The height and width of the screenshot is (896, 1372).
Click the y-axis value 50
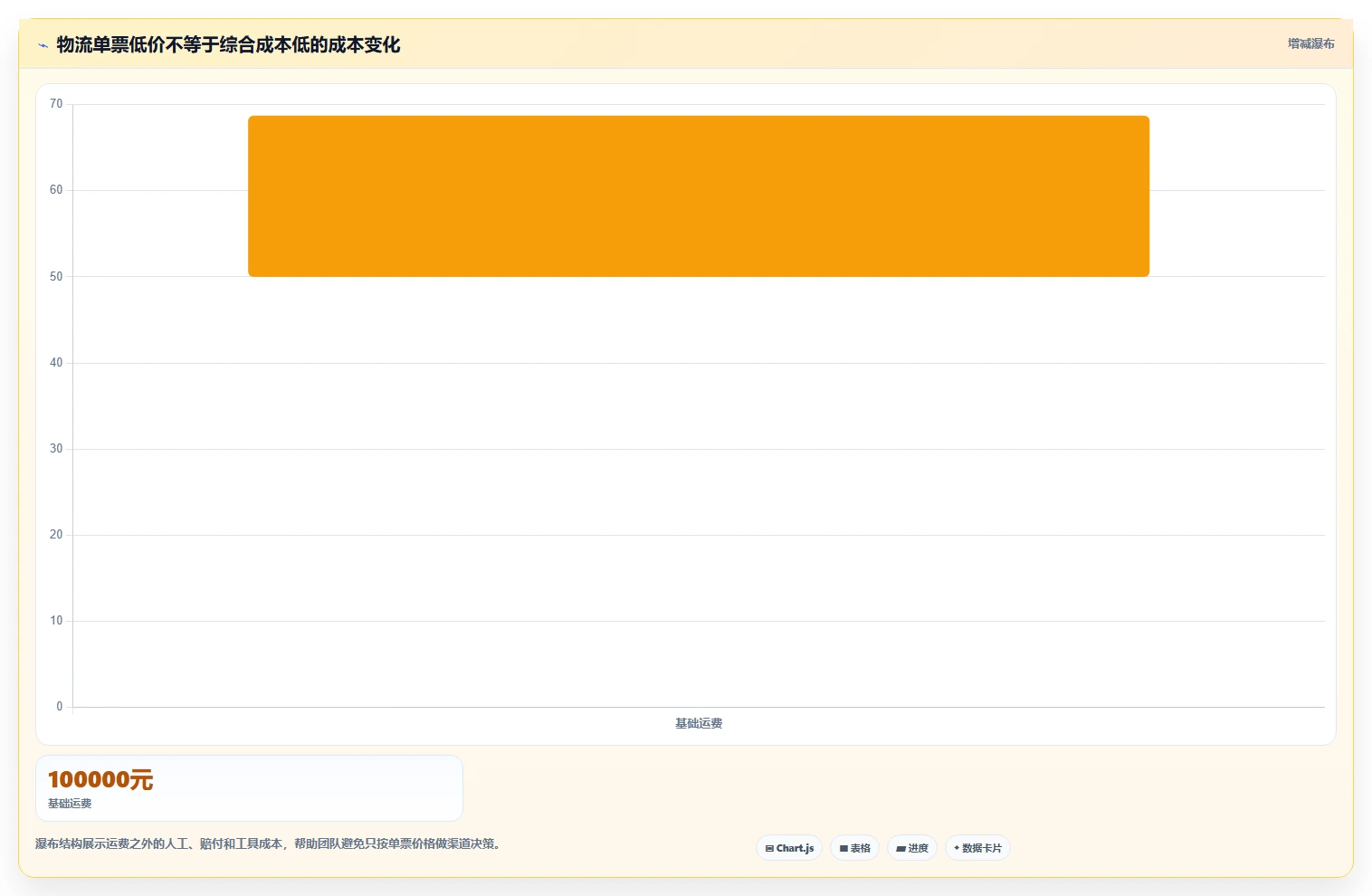tap(56, 277)
